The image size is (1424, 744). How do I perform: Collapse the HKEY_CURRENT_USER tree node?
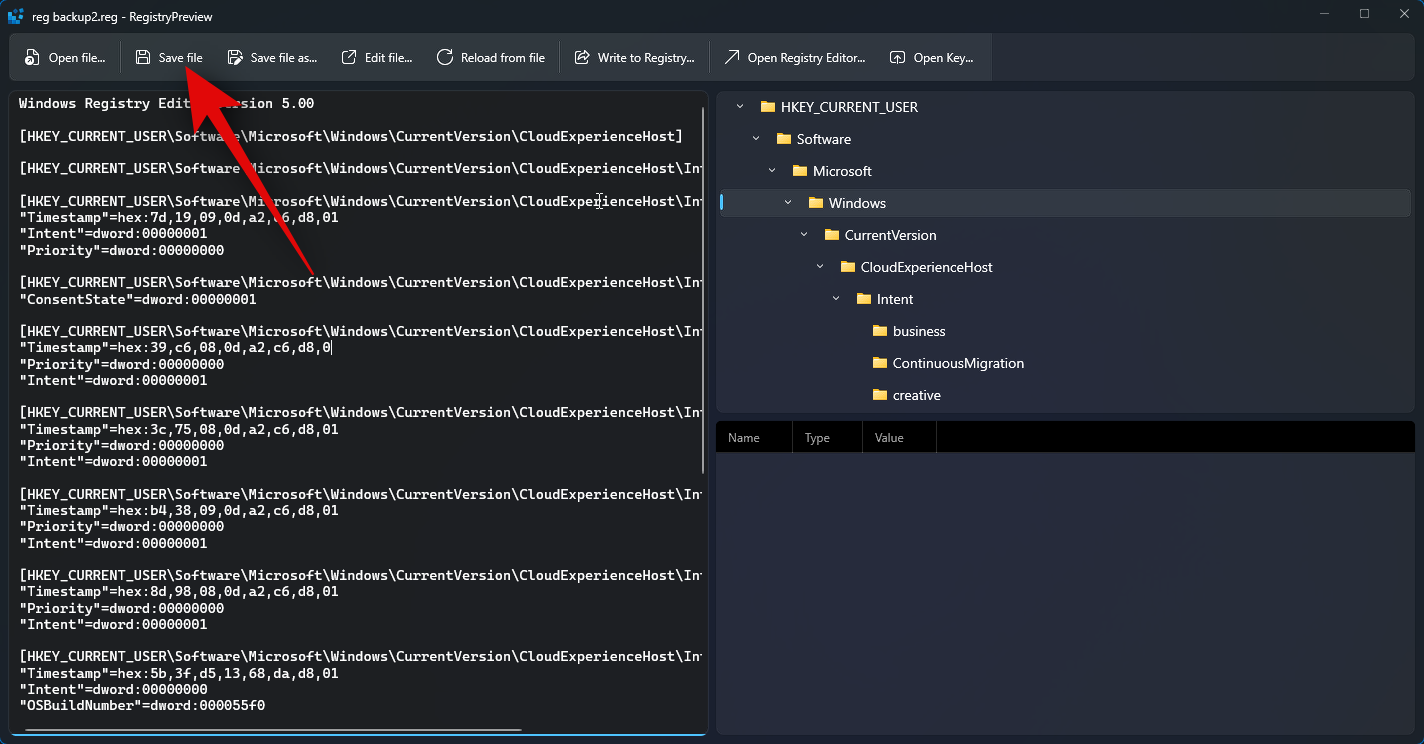click(740, 107)
